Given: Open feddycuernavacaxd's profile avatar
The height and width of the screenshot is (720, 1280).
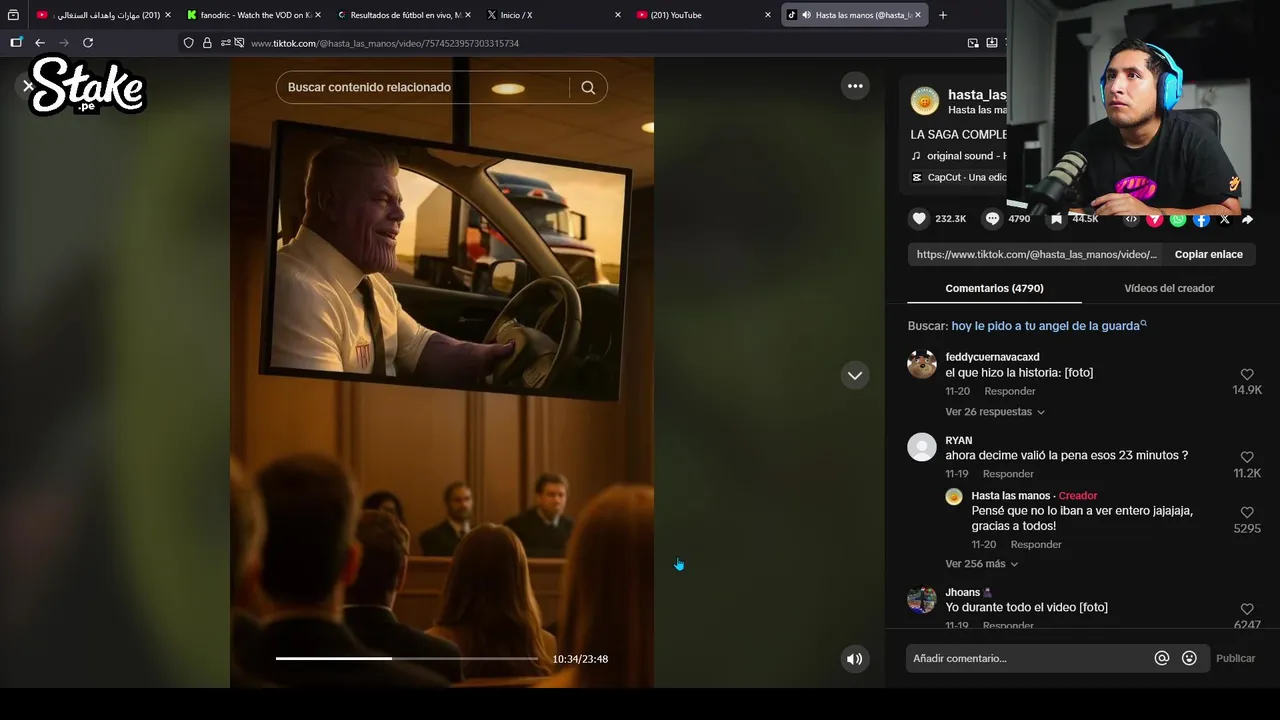Looking at the screenshot, I should pos(922,365).
